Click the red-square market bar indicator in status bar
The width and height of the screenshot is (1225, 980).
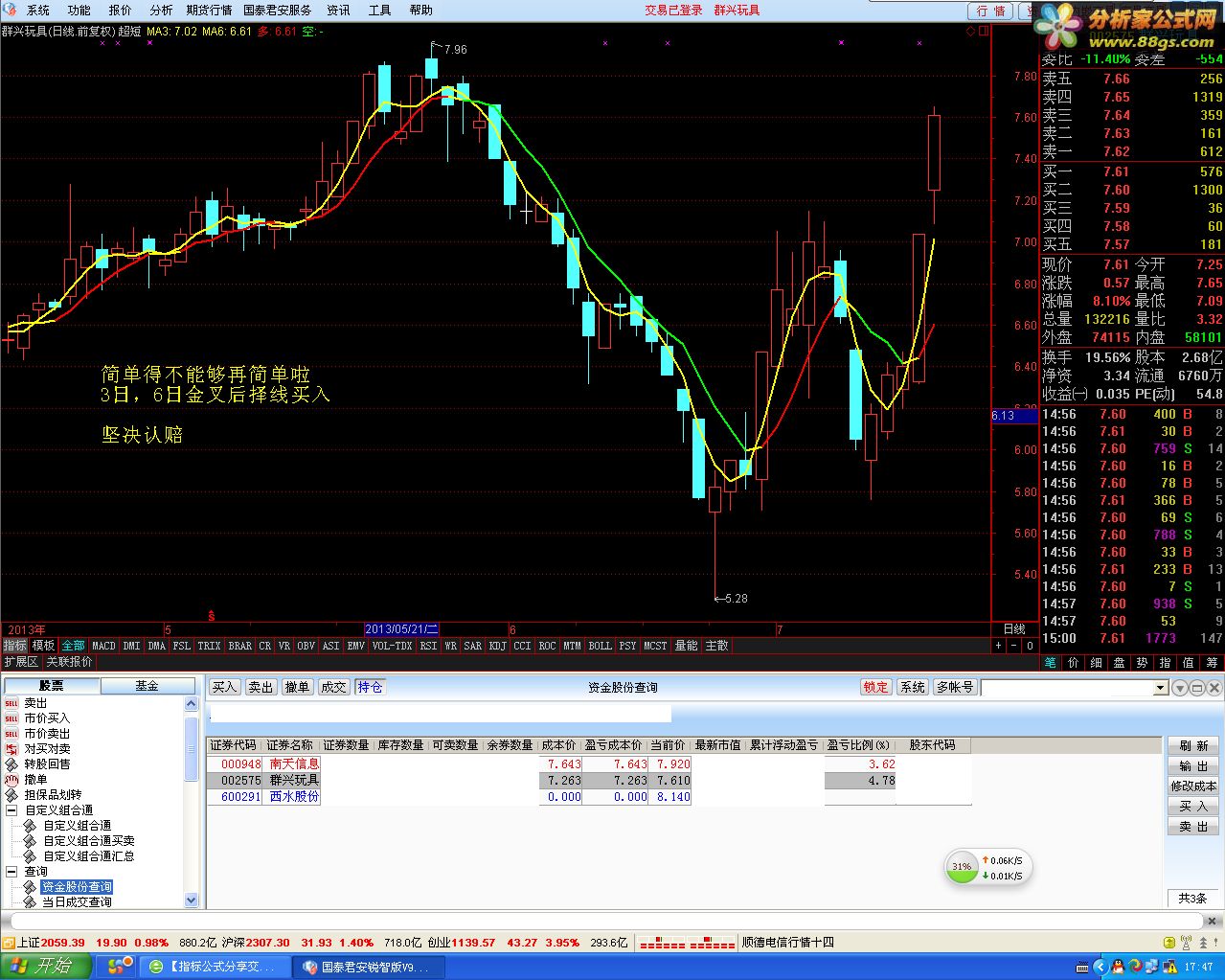686,944
